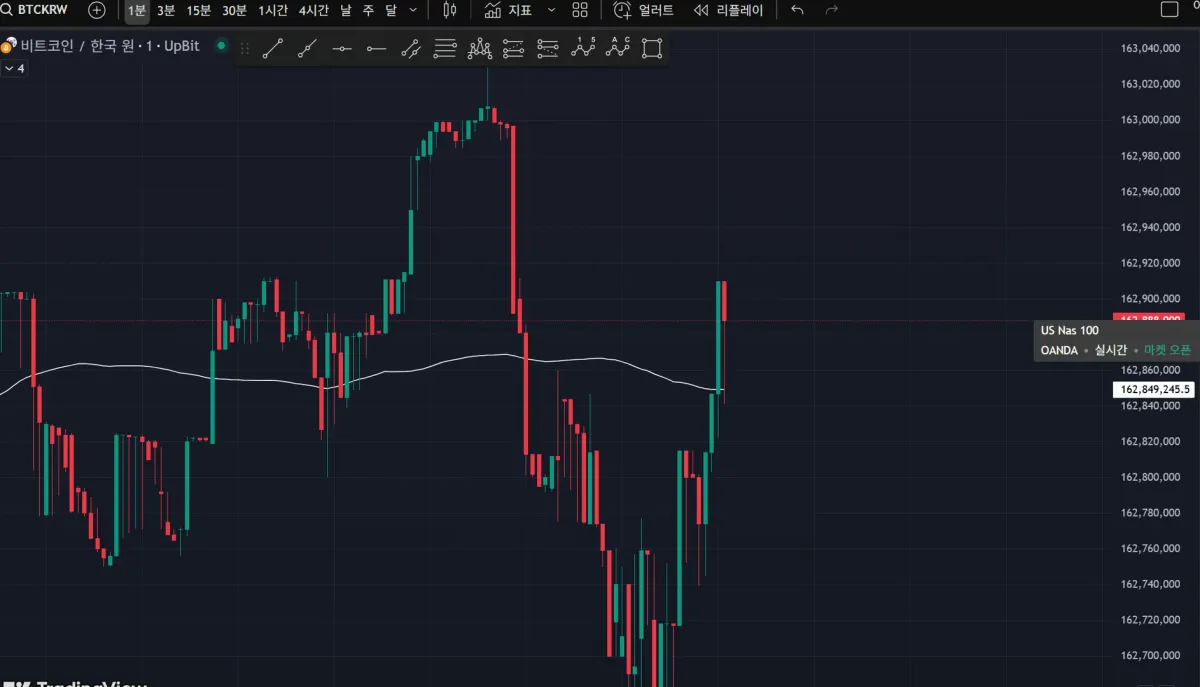
Task: Switch to the 15분 timeframe
Action: coord(199,10)
